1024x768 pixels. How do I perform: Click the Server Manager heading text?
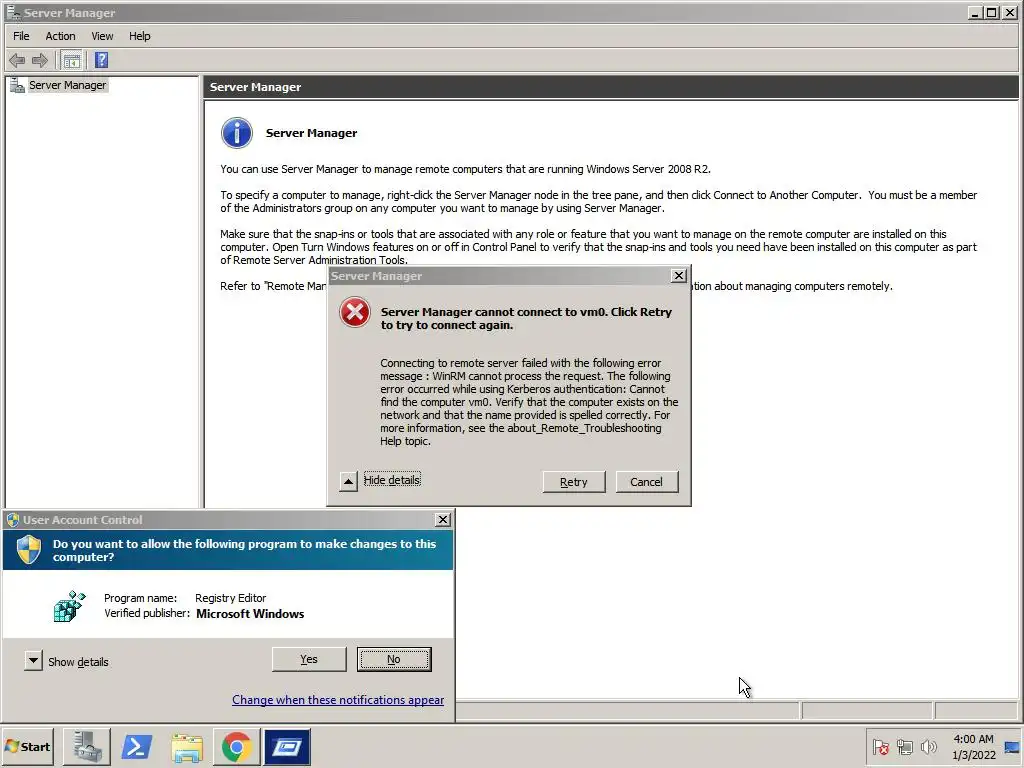(x=311, y=133)
